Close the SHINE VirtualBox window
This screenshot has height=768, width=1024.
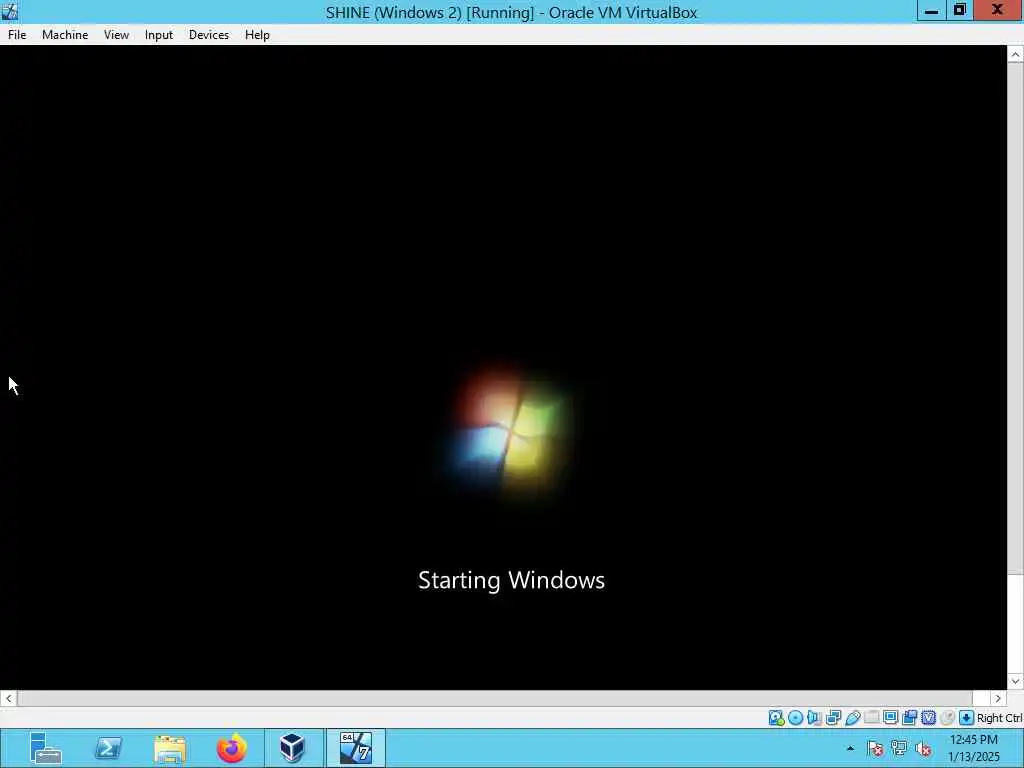tap(998, 10)
